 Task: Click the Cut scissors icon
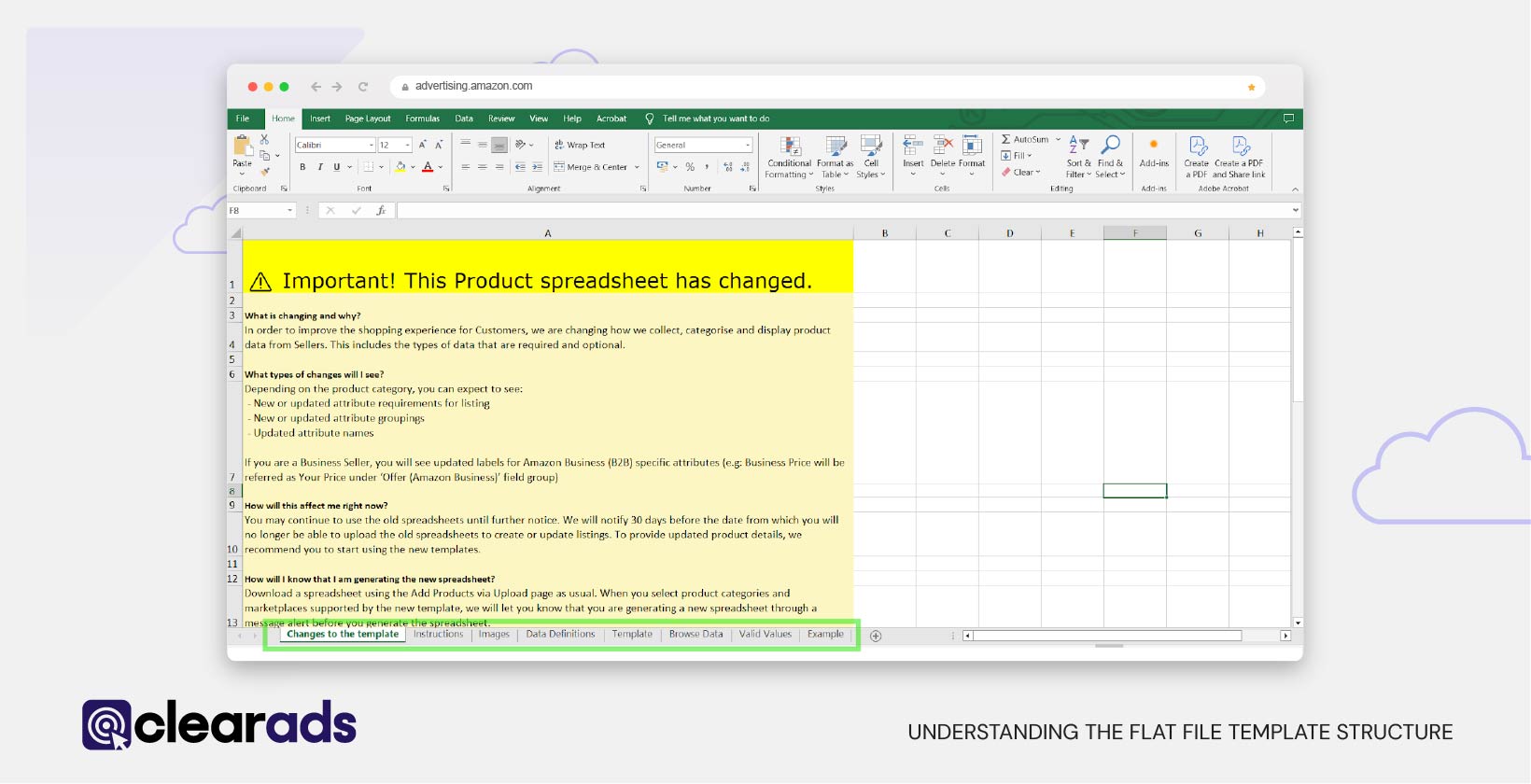(x=264, y=139)
